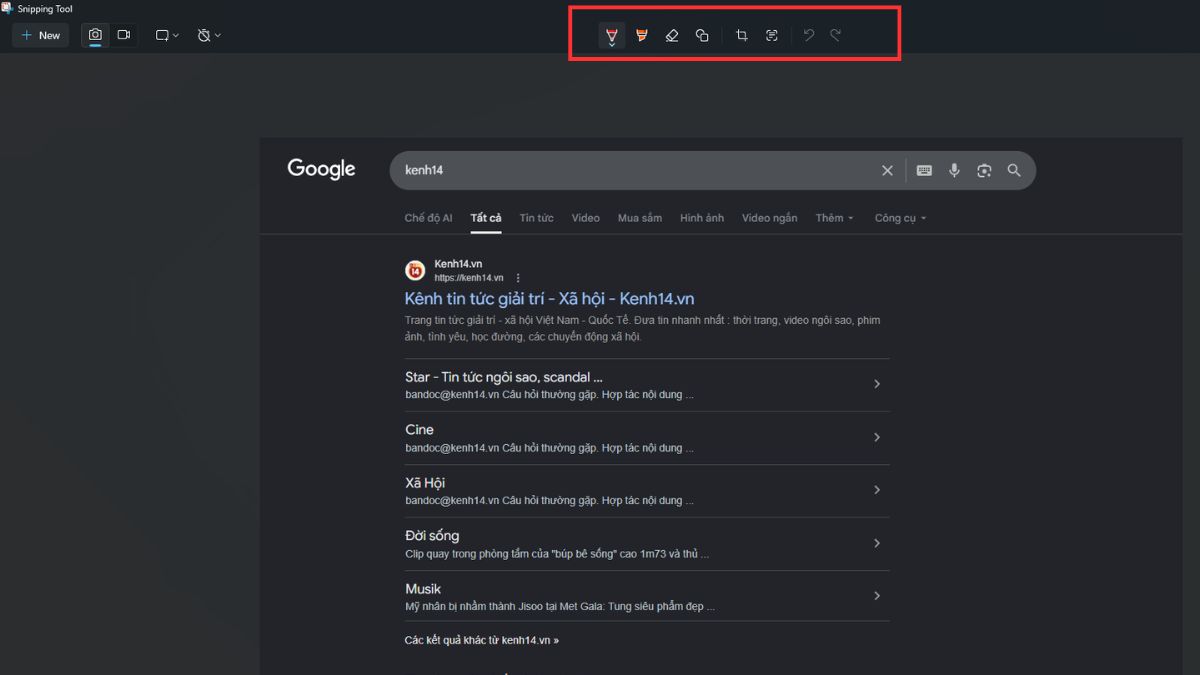
Task: Select the Snip camera mode
Action: pyautogui.click(x=95, y=35)
